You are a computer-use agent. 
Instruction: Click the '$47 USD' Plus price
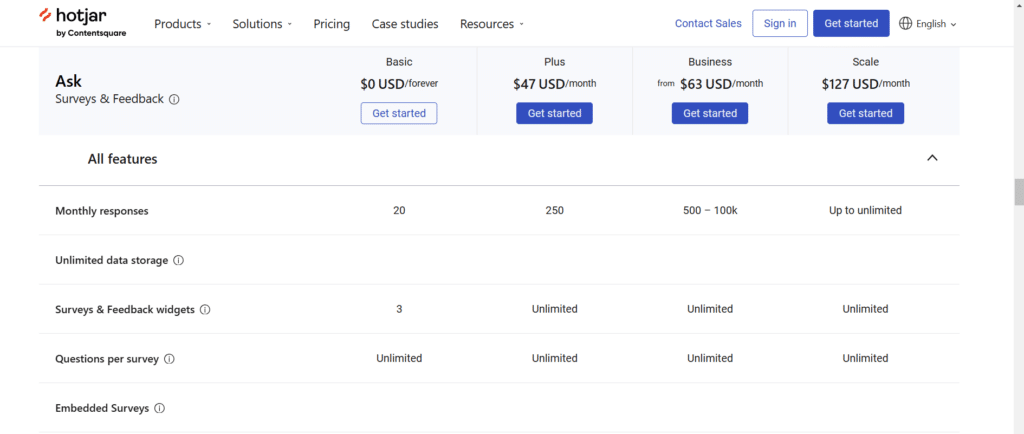539,84
